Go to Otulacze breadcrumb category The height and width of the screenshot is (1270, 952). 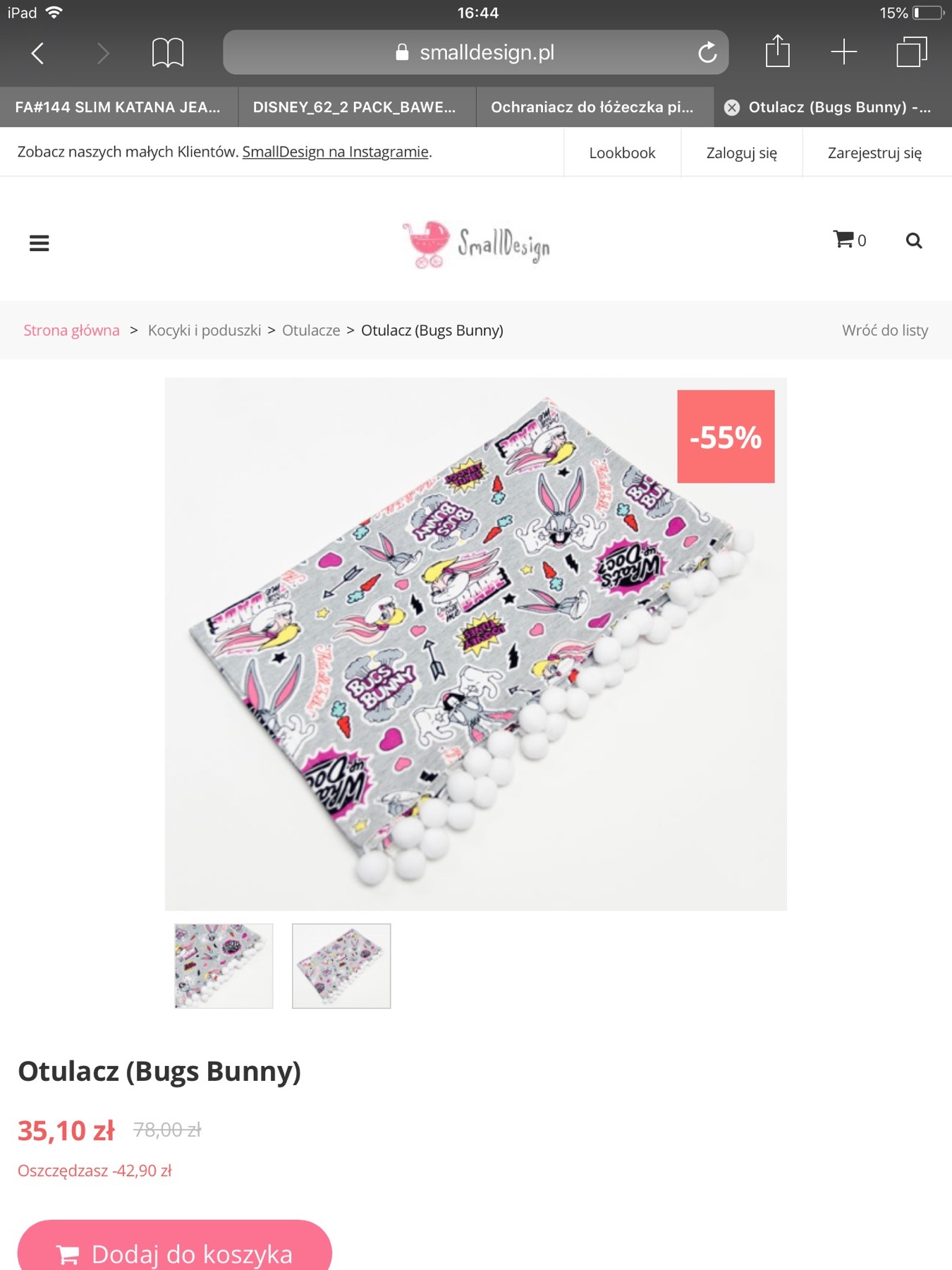pos(311,330)
